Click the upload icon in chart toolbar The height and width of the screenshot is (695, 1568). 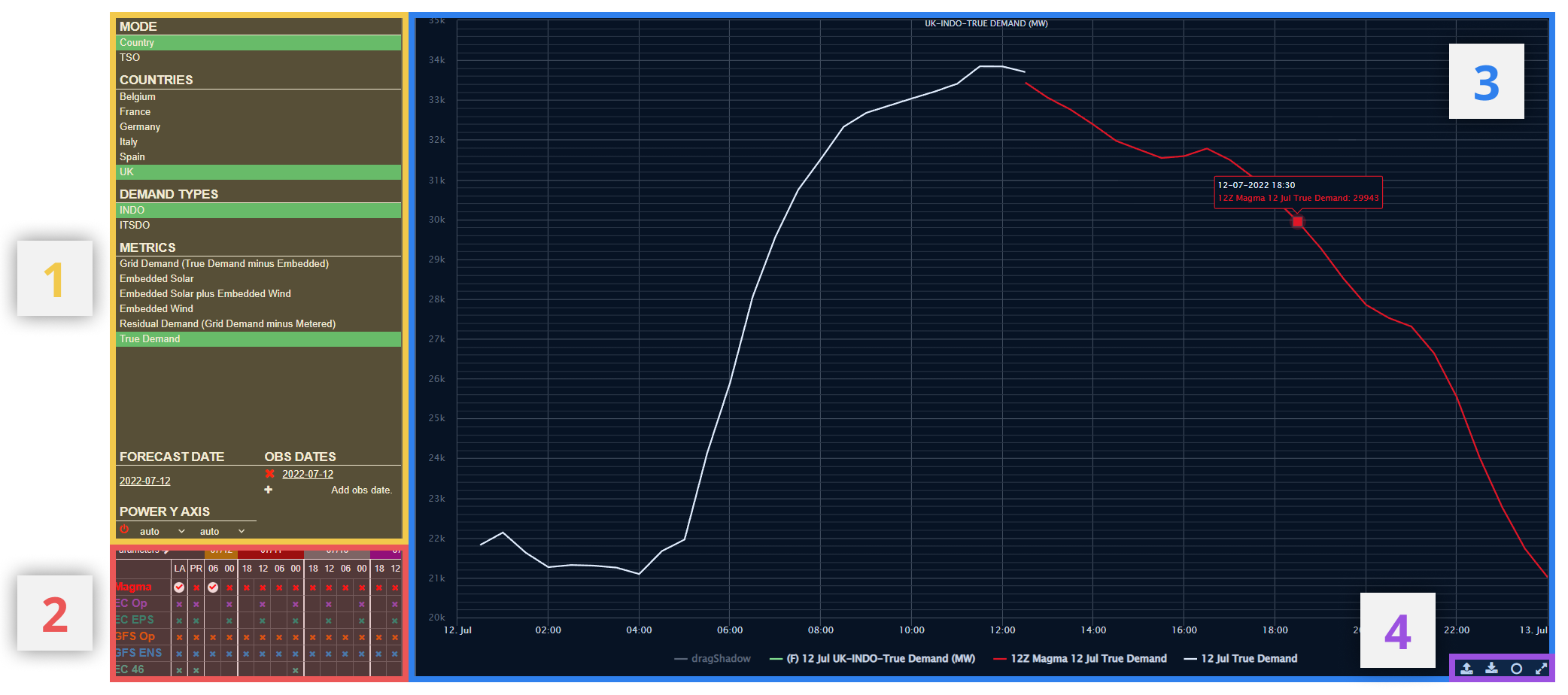click(x=1466, y=668)
